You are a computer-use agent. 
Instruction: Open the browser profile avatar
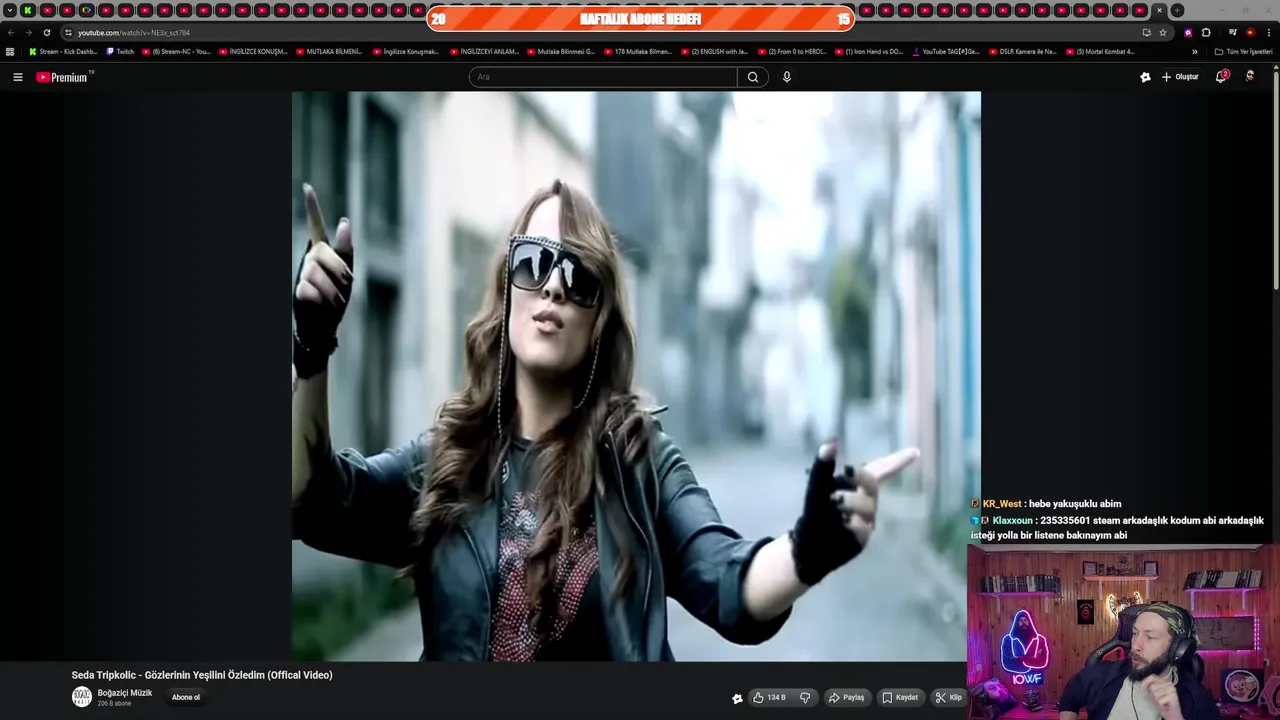point(1250,32)
